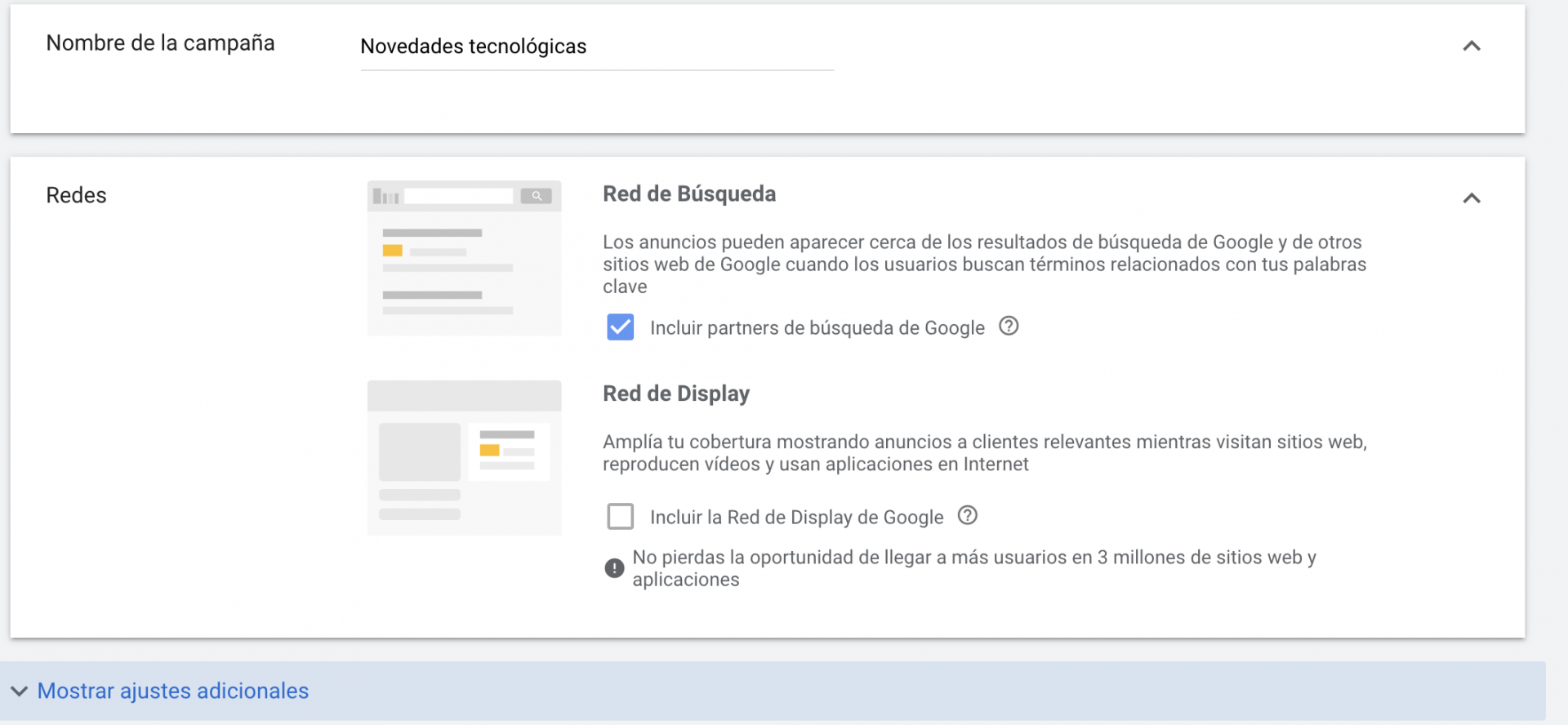1568x725 pixels.
Task: Collapse the Nombre de la campaña section
Action: click(1471, 47)
